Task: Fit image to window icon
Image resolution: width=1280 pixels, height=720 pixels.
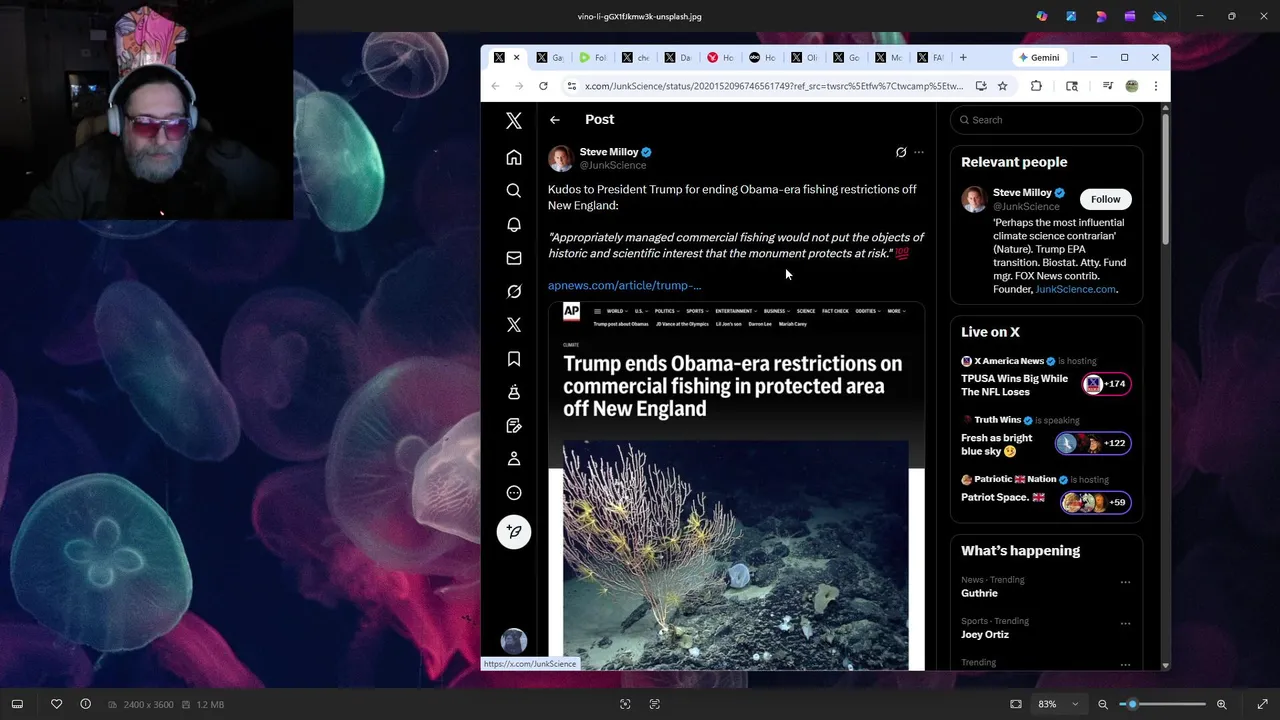Action: [x=1016, y=704]
